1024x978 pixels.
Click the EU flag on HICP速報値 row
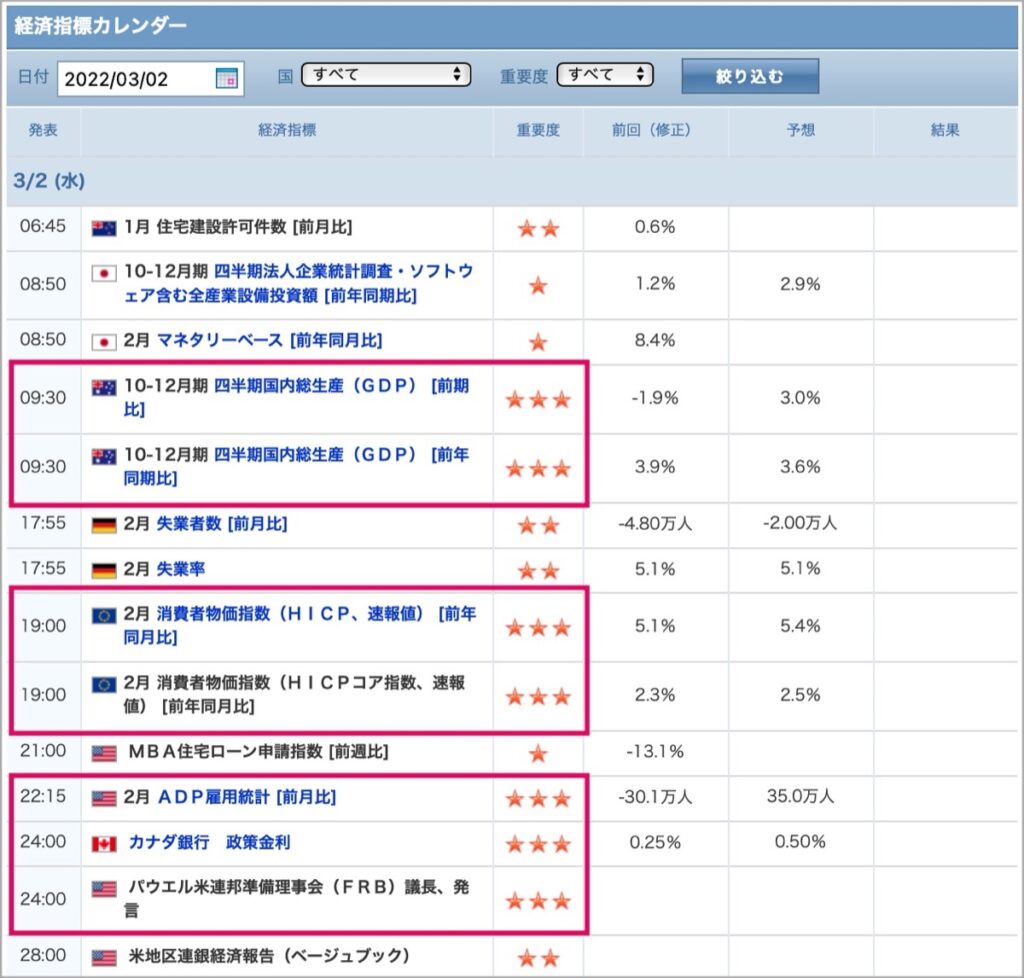click(104, 615)
